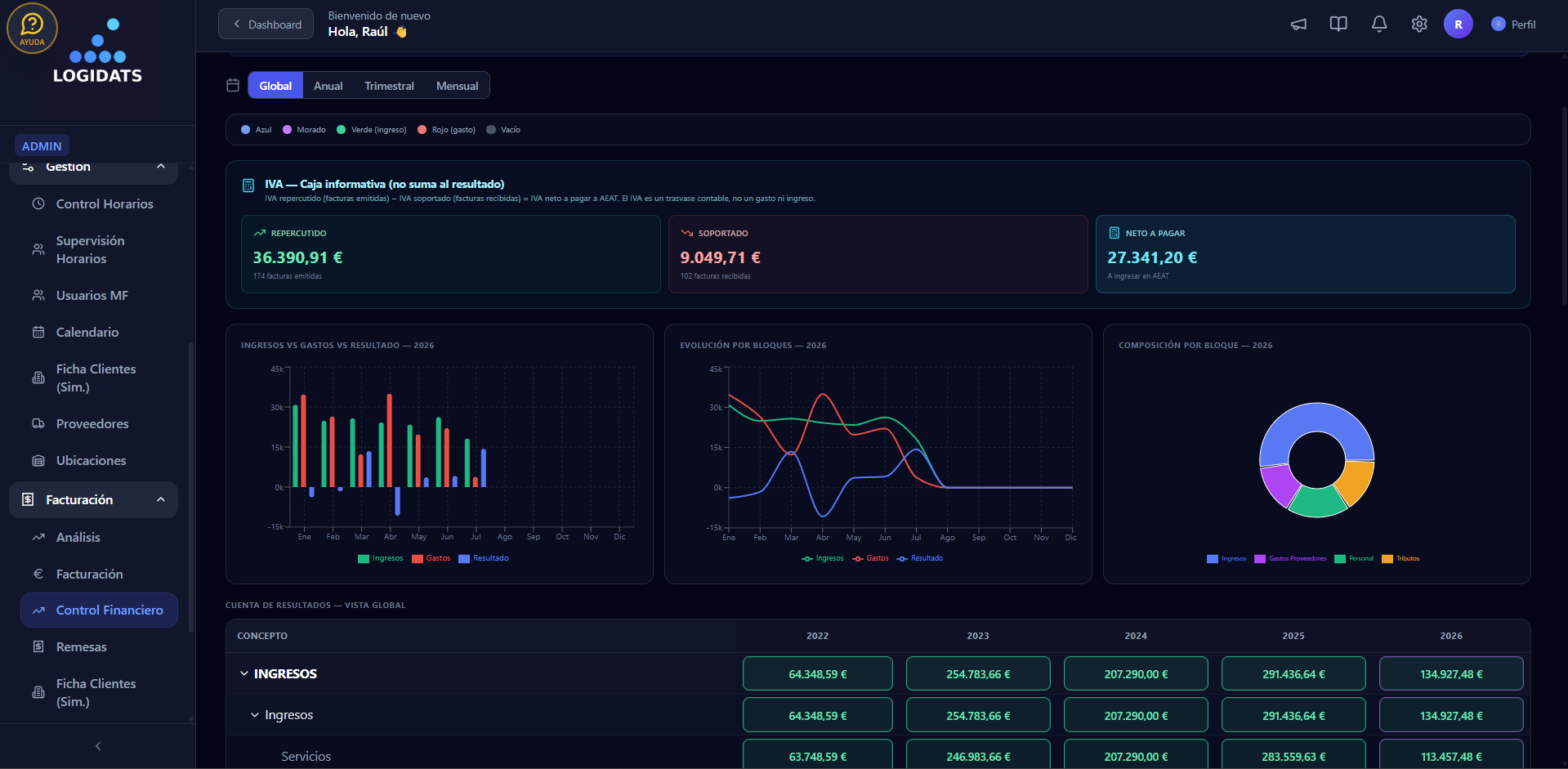Click the Logidats logo
This screenshot has height=769, width=1568.
pyautogui.click(x=97, y=51)
